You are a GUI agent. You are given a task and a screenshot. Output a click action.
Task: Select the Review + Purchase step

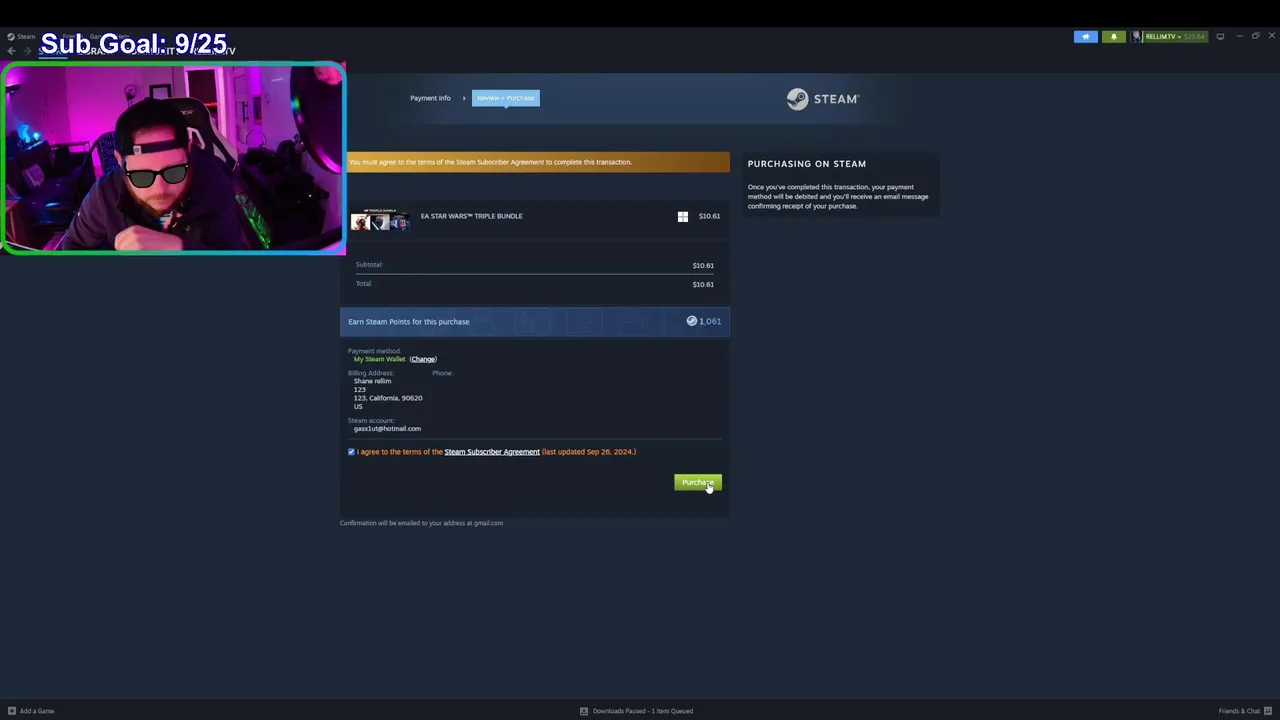coord(505,98)
